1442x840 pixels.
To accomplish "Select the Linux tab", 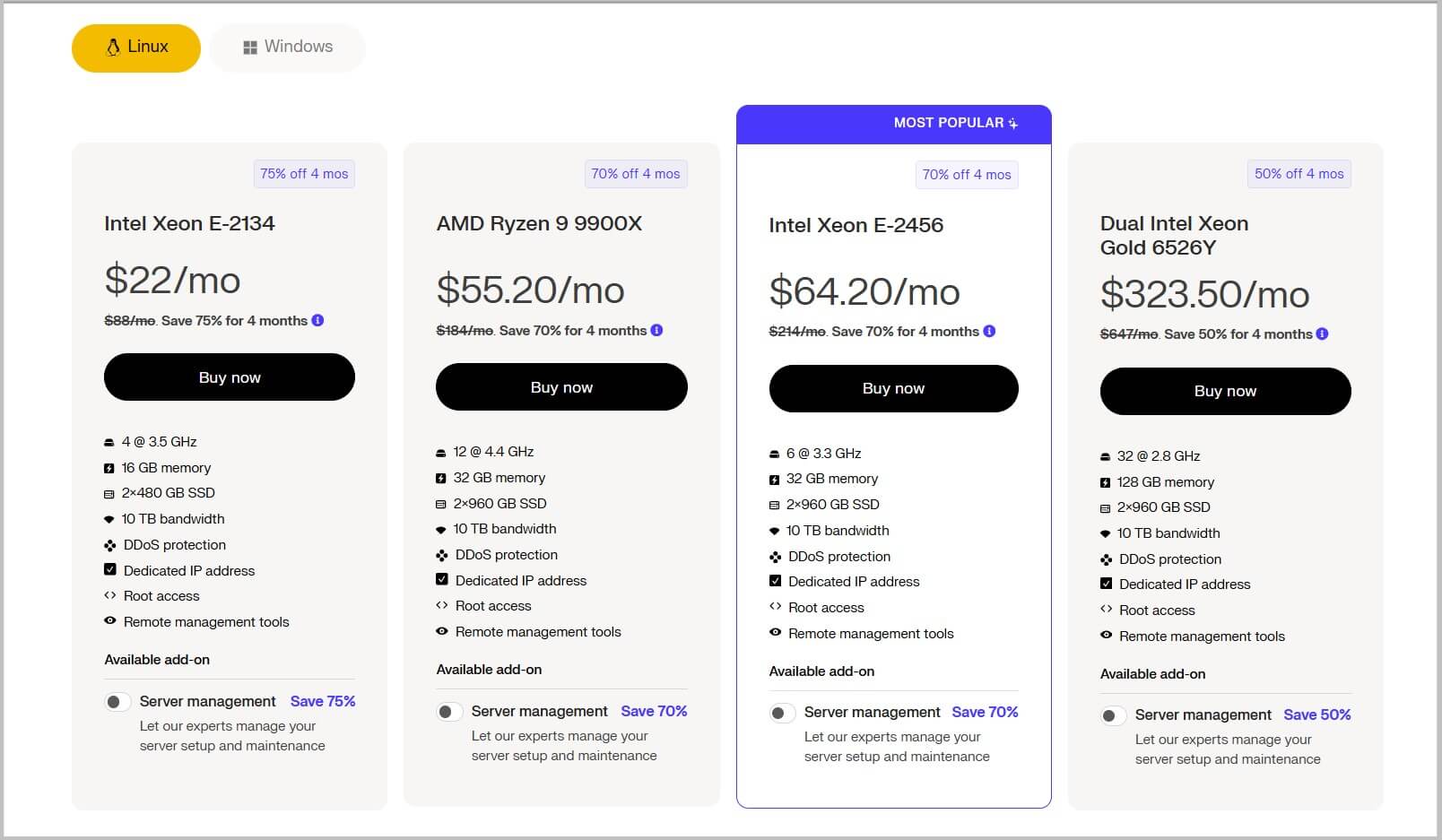I will tap(136, 47).
